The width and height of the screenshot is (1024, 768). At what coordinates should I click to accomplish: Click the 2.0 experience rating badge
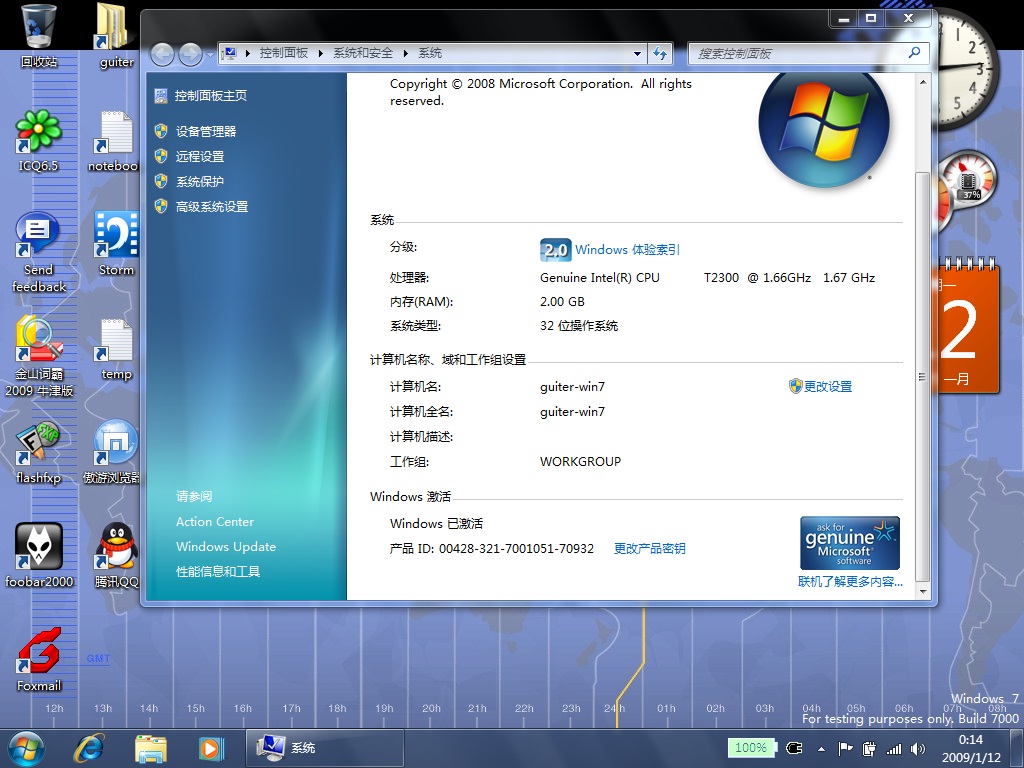[x=556, y=250]
